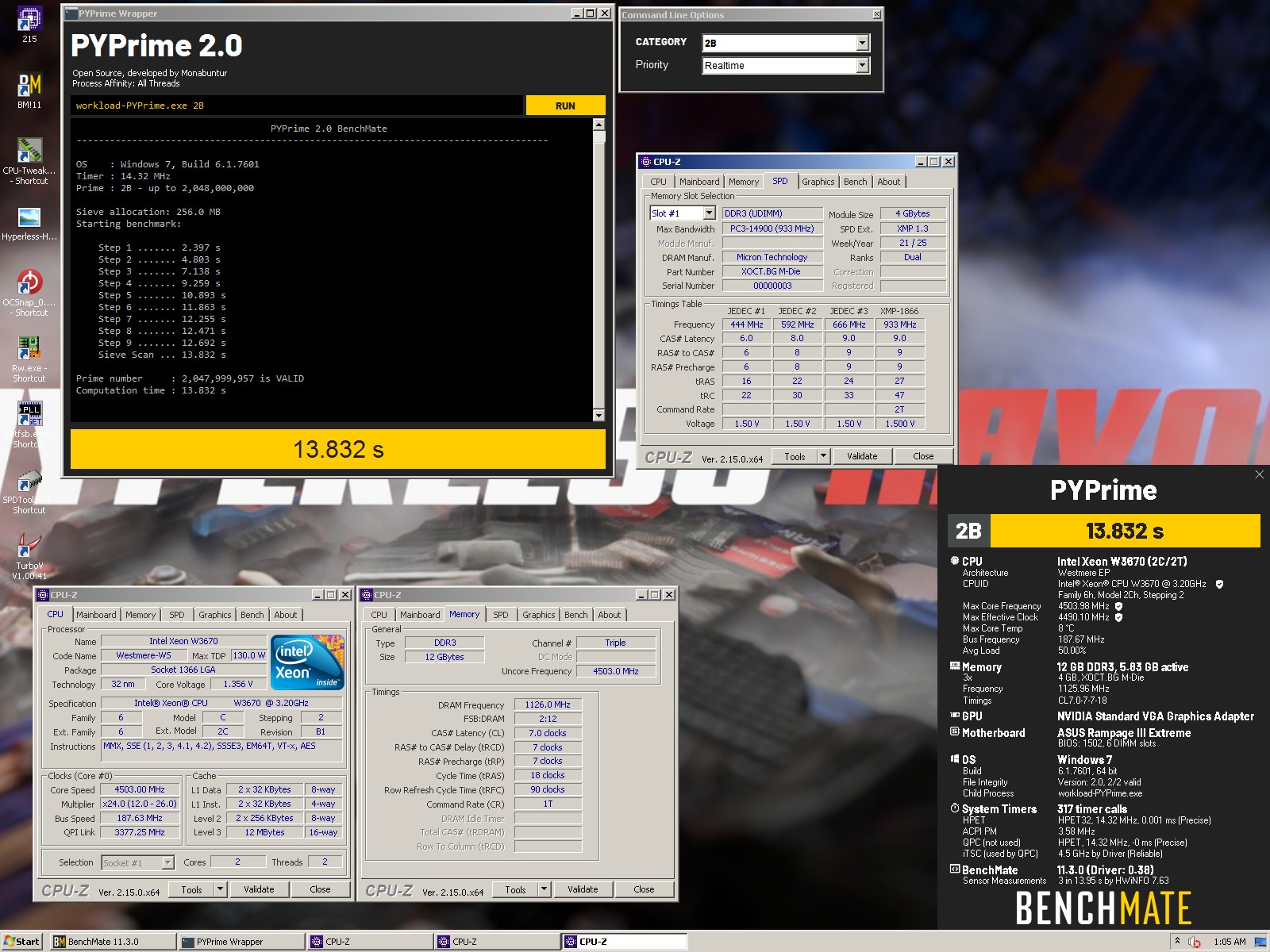1270x952 pixels.
Task: Open the CATEGORY dropdown showing 2B
Action: 863,43
